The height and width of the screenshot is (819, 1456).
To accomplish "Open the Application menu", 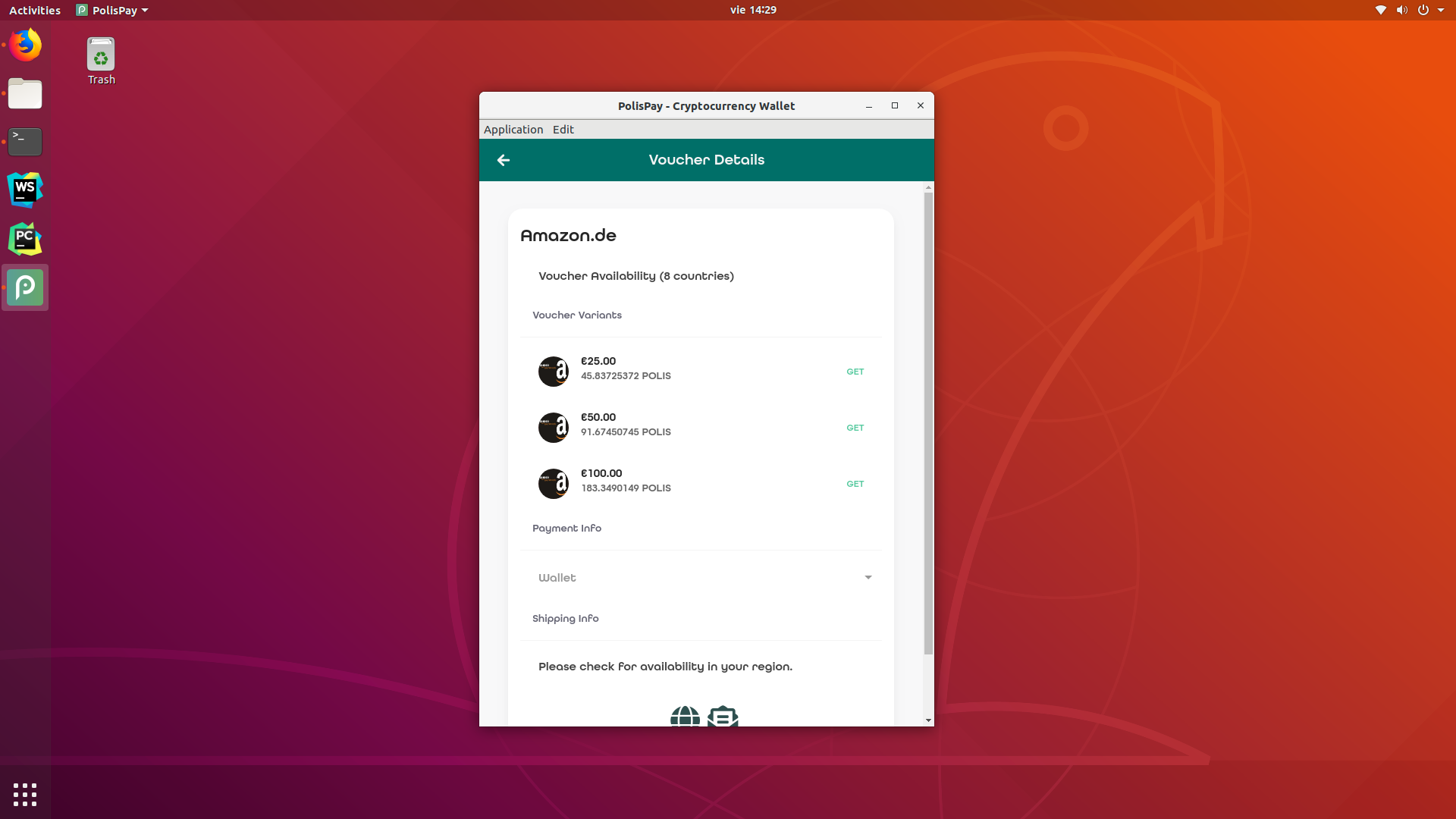I will tap(513, 129).
